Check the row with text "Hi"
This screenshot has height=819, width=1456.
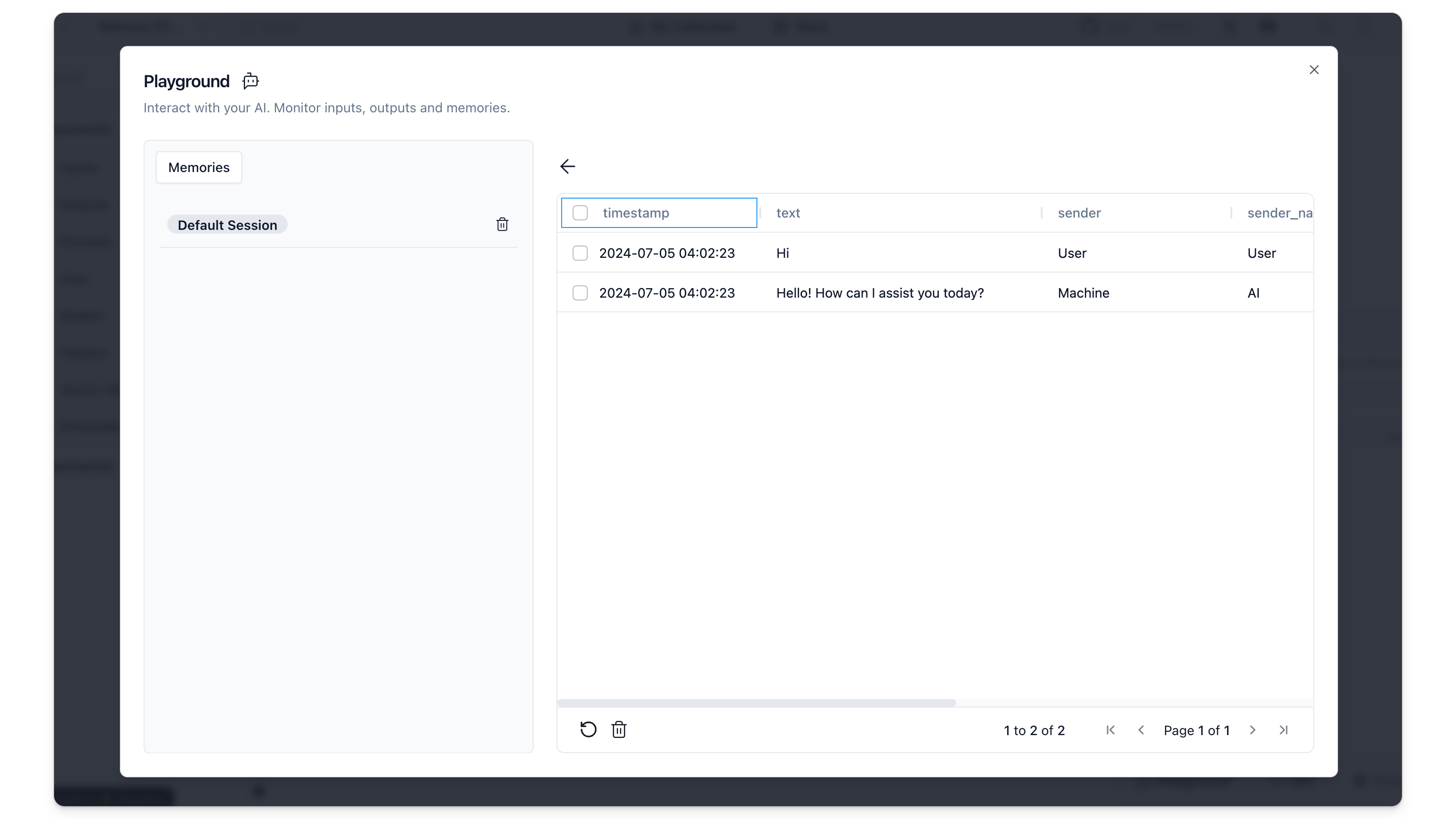pyautogui.click(x=580, y=253)
